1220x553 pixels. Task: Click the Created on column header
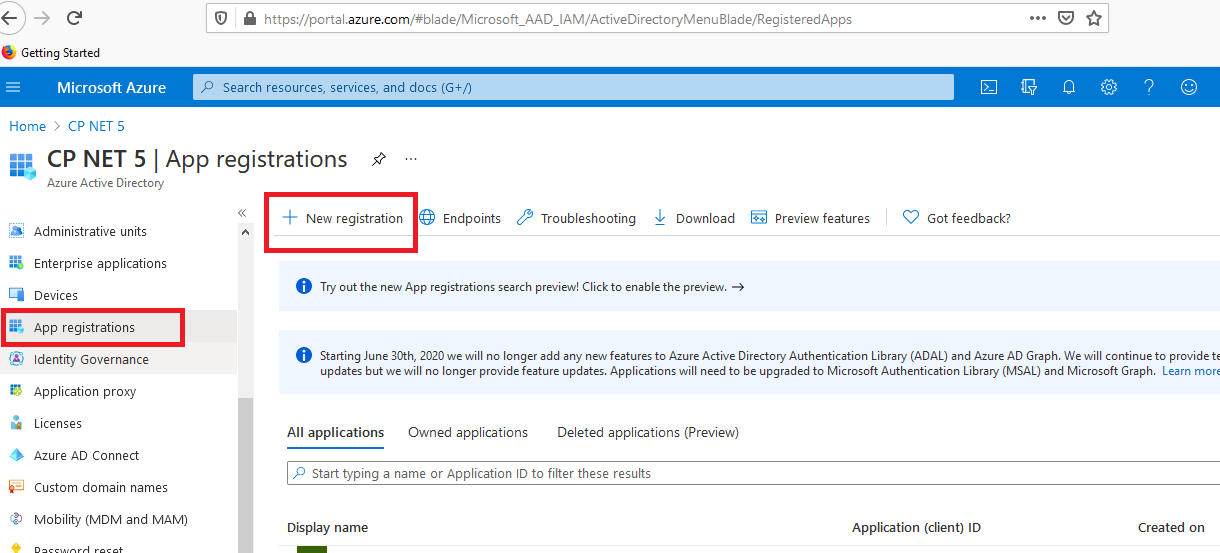tap(1171, 527)
